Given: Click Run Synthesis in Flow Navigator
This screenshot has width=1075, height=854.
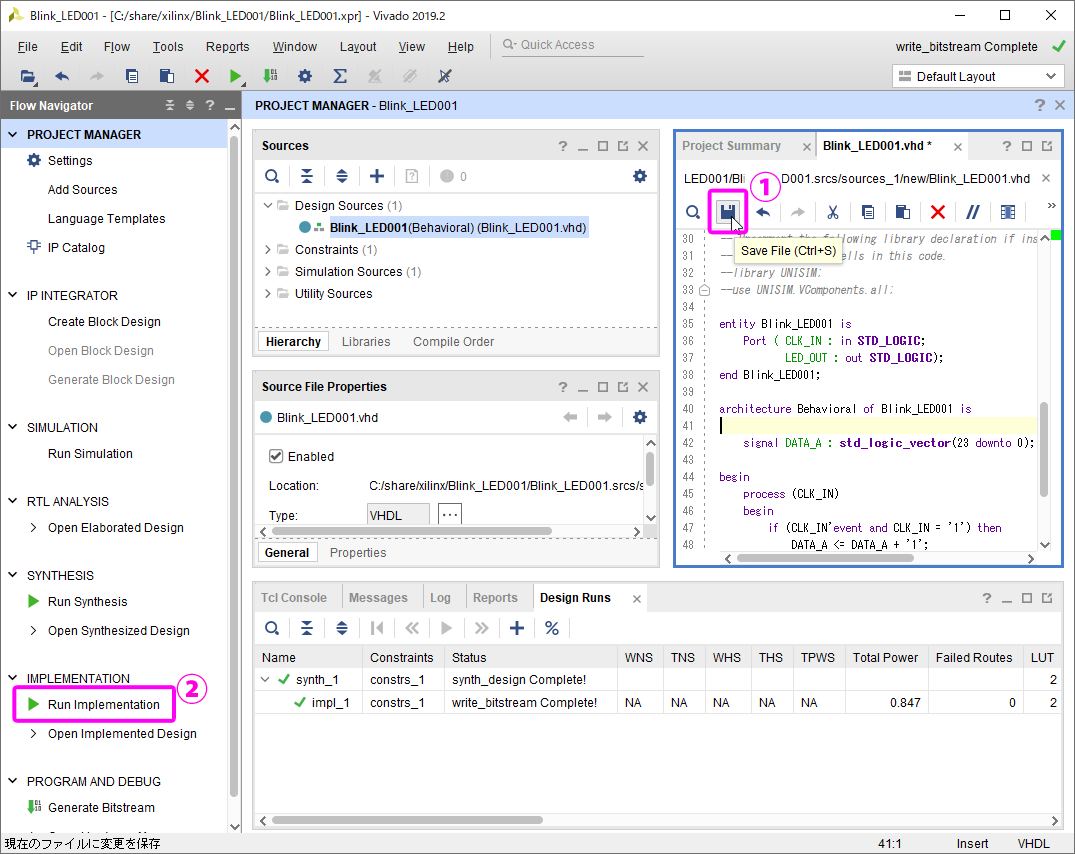Looking at the screenshot, I should coord(88,602).
